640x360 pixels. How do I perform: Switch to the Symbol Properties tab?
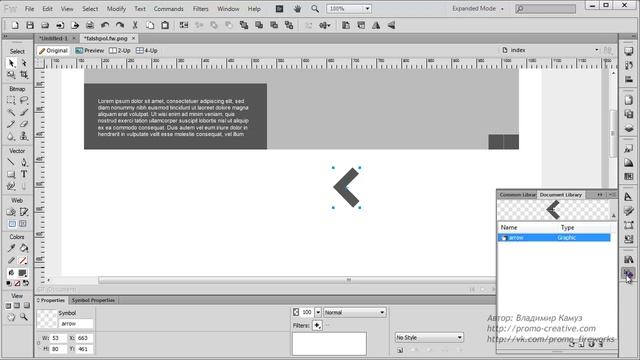(93, 300)
